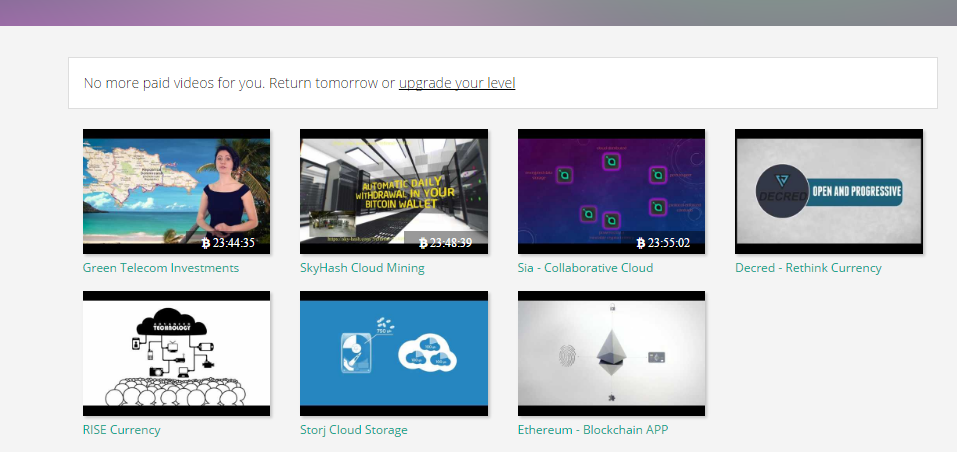
Task: Open Decred Rethink Currency video thumbnail
Action: click(829, 192)
